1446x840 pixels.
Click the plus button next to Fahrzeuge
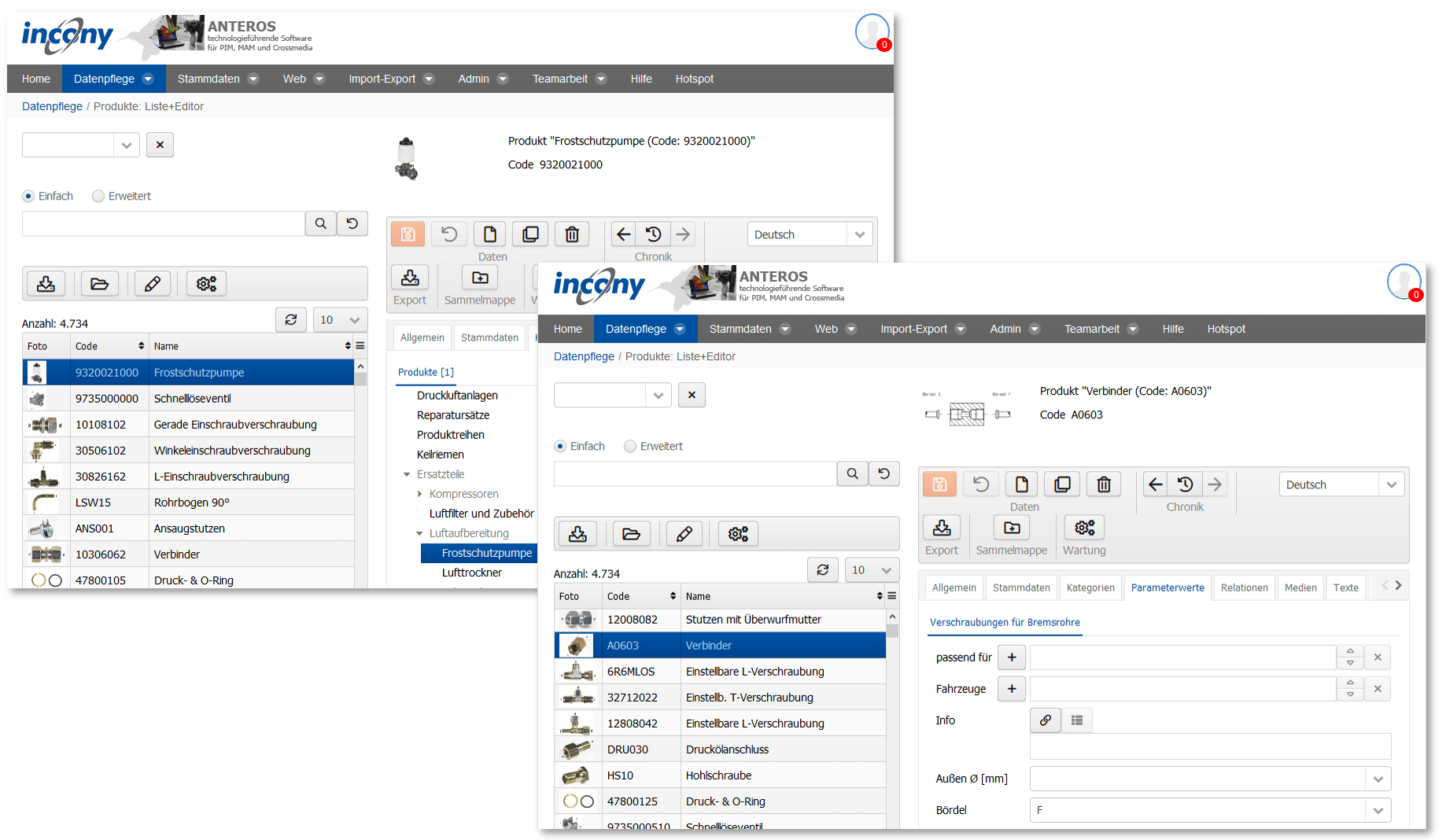point(1012,689)
